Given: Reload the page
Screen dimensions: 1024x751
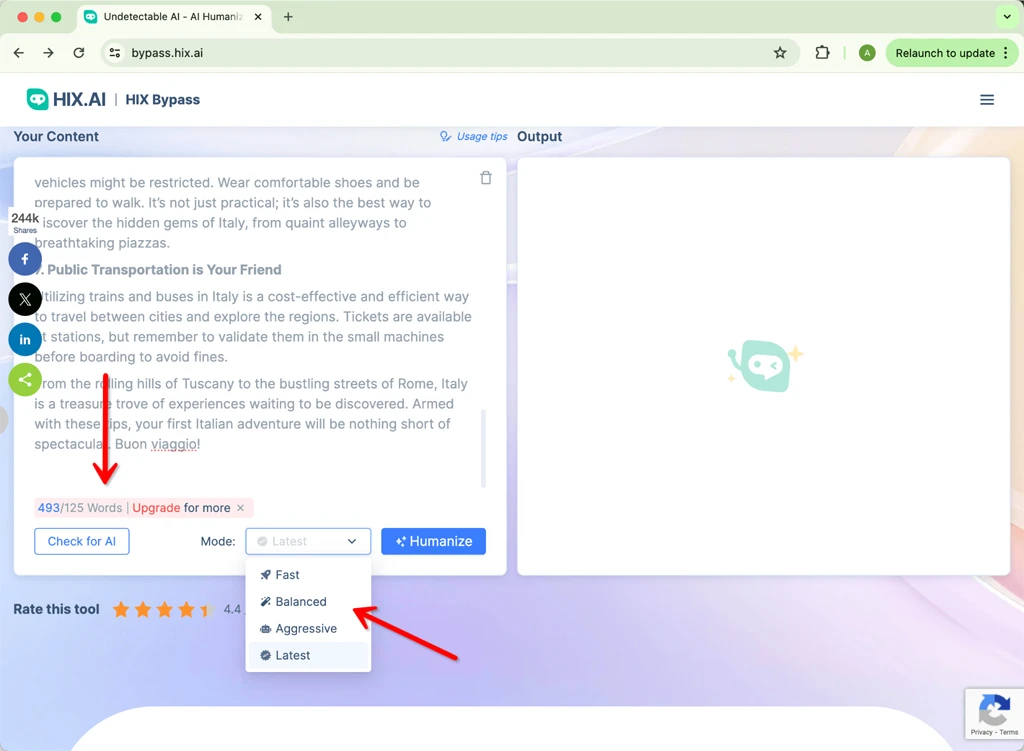Looking at the screenshot, I should (78, 53).
